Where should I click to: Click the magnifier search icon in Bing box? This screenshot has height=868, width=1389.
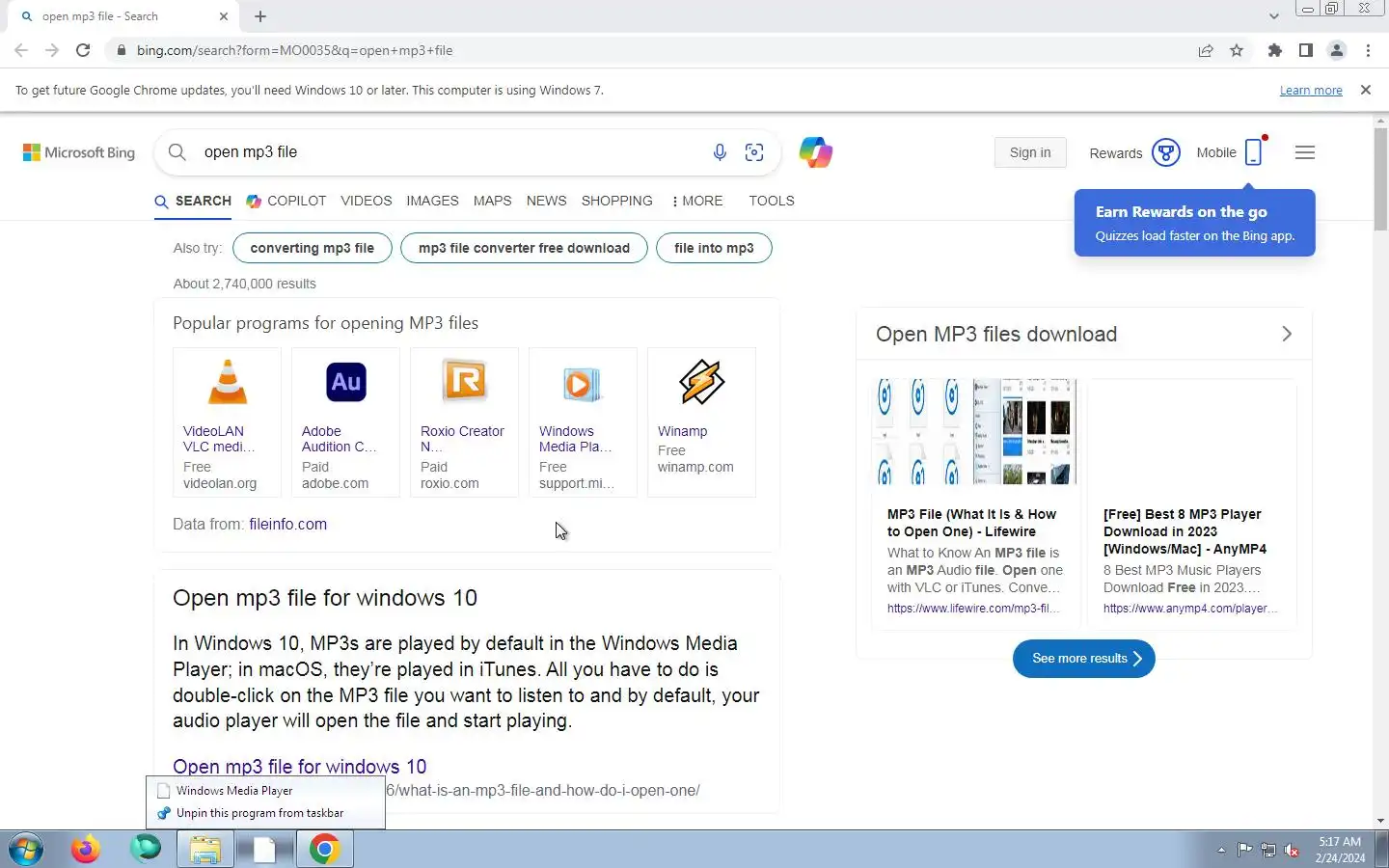tap(177, 152)
